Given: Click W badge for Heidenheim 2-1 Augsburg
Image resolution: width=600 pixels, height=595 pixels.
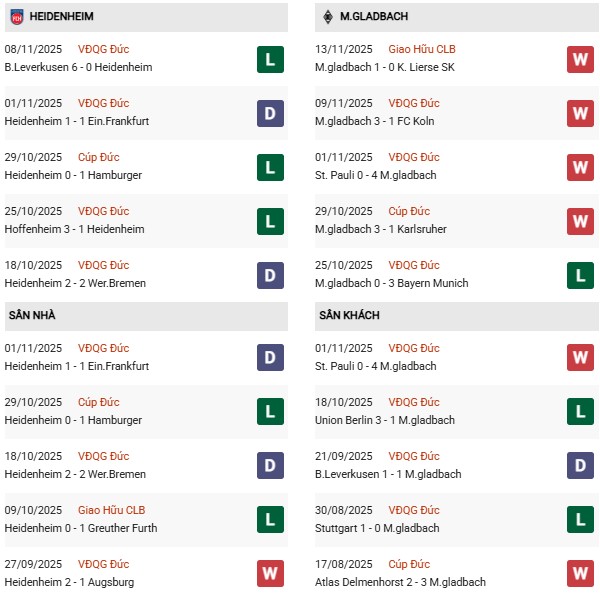Looking at the screenshot, I should tap(269, 574).
